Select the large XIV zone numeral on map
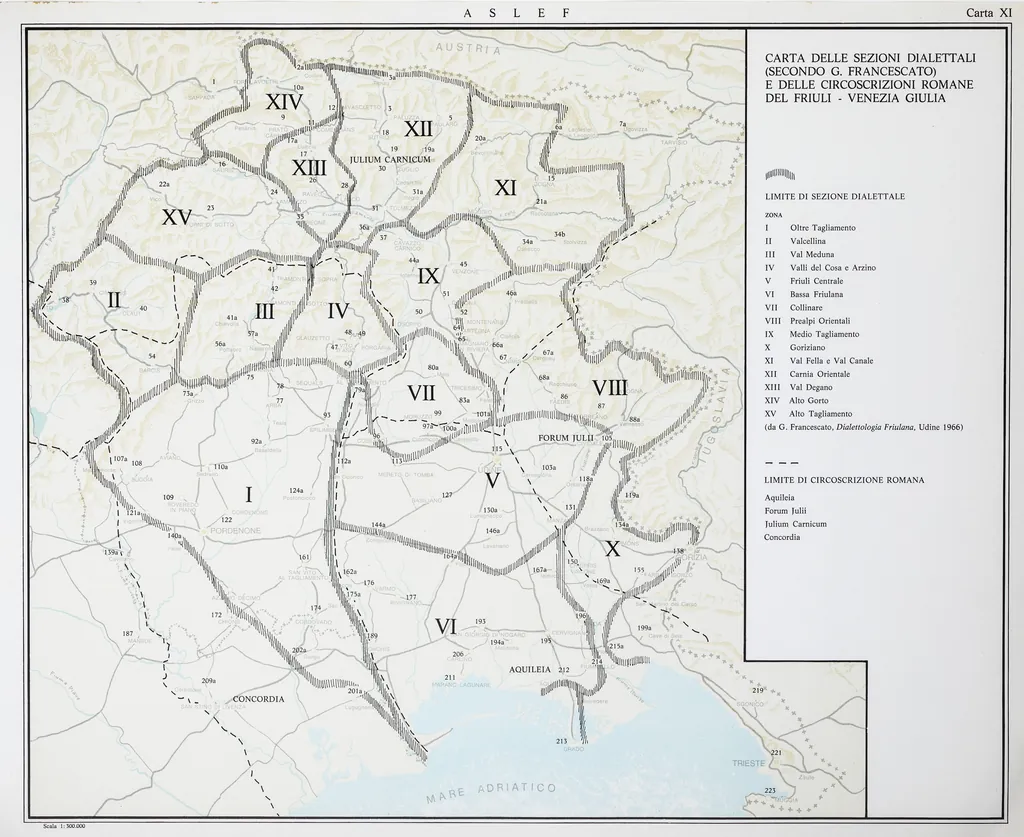This screenshot has height=837, width=1024. [290, 101]
